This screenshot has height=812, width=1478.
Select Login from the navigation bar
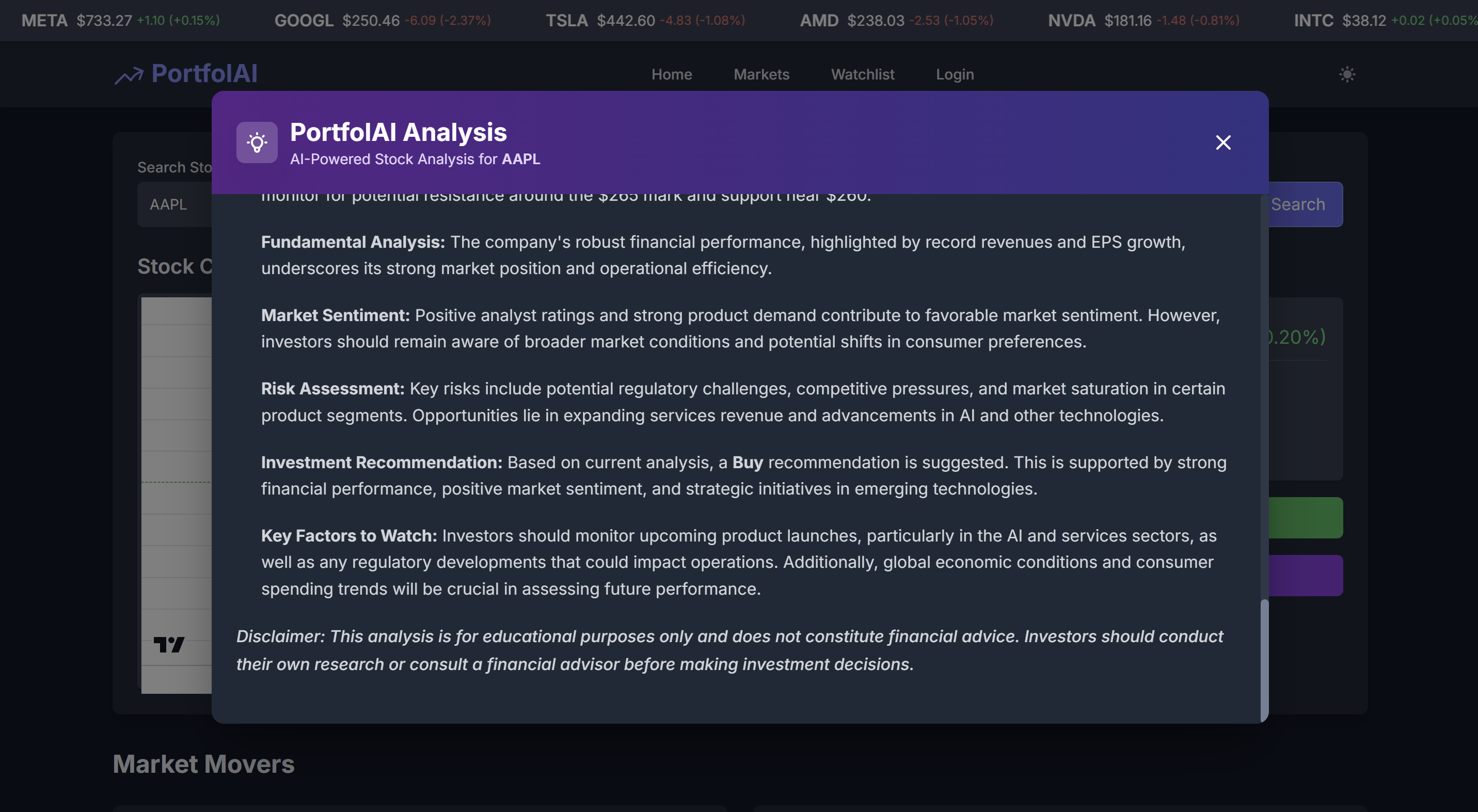[954, 74]
